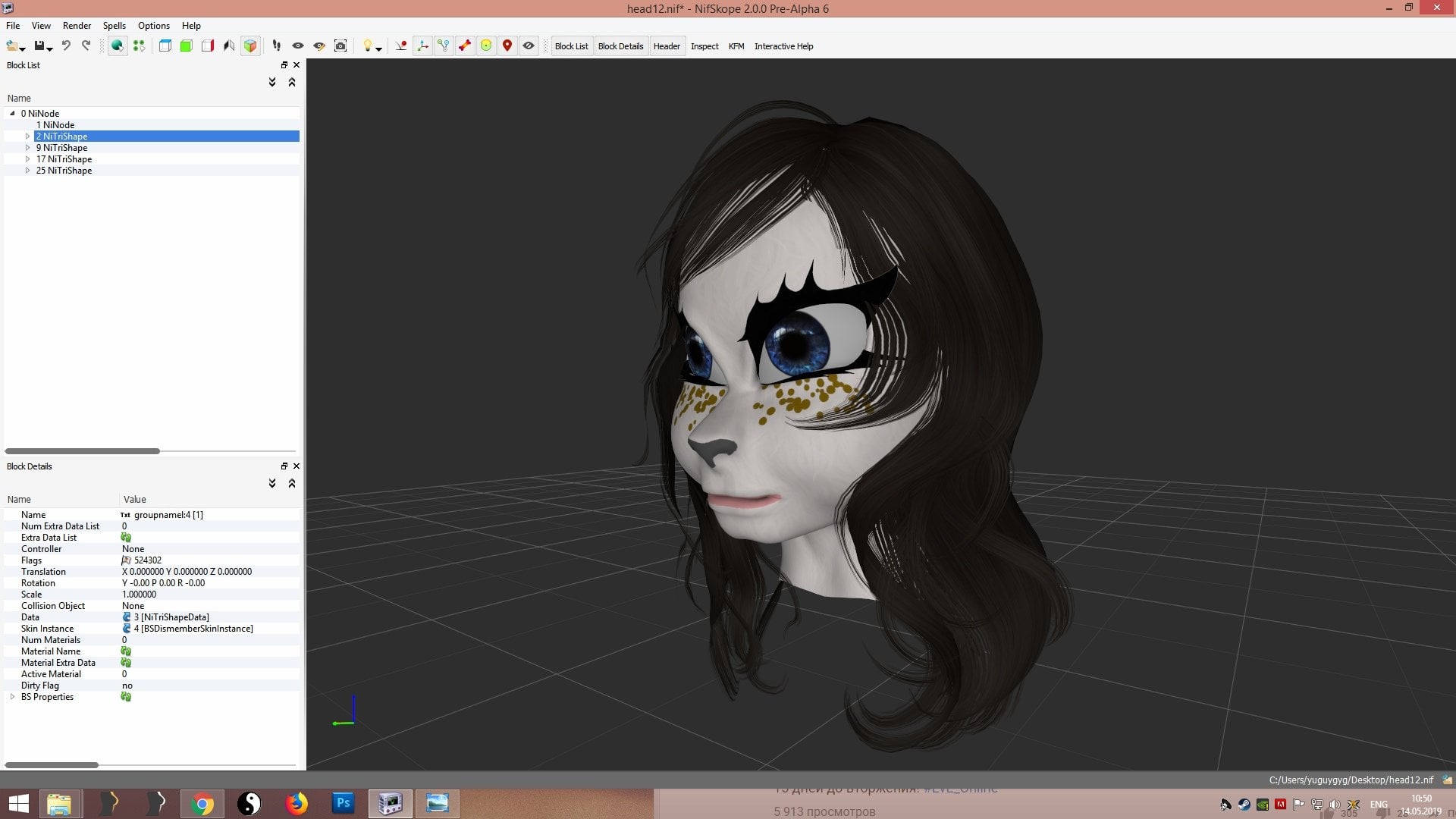The height and width of the screenshot is (819, 1456).
Task: Toggle the axes display icon
Action: pos(422,45)
